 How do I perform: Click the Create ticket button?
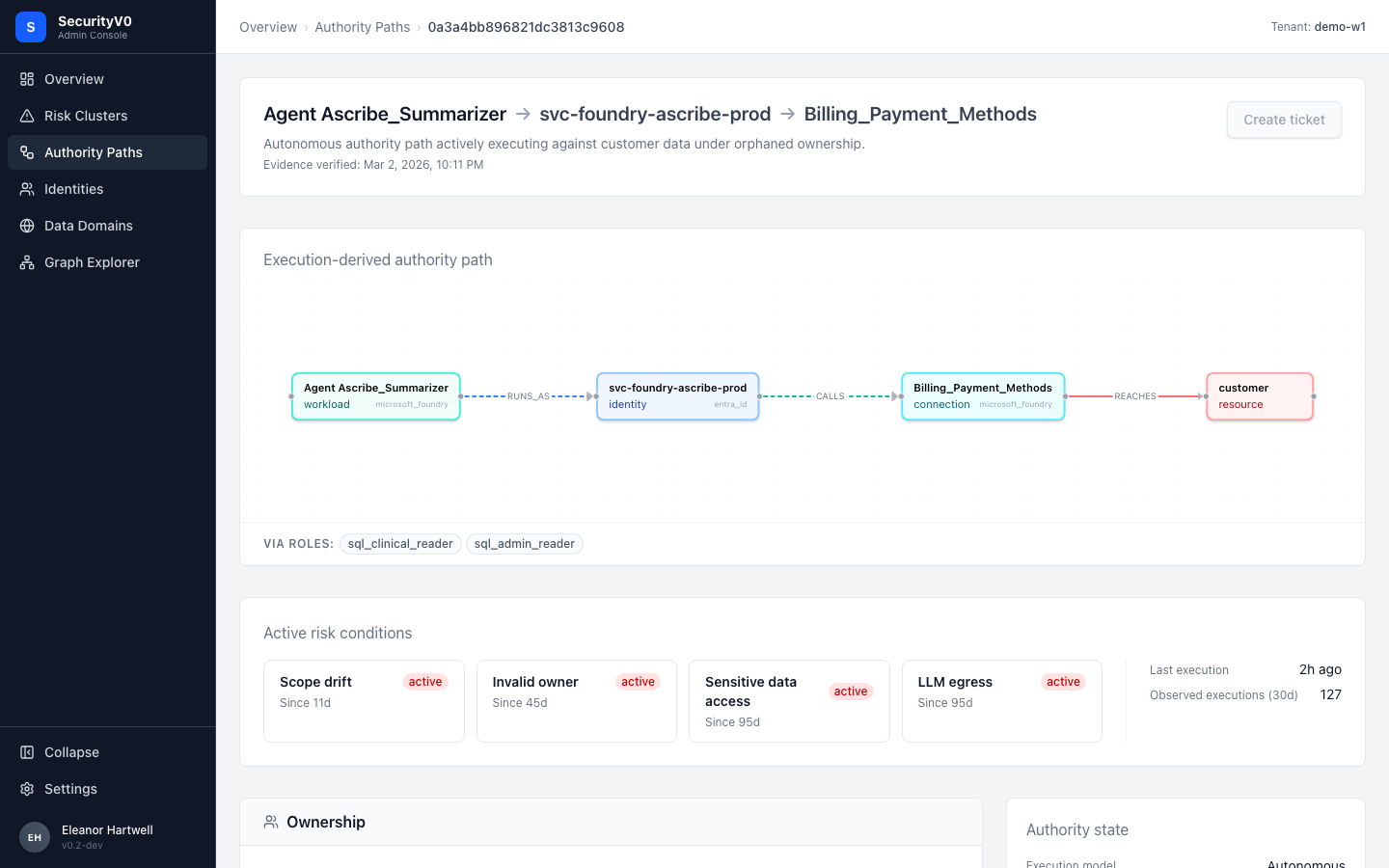(1284, 120)
